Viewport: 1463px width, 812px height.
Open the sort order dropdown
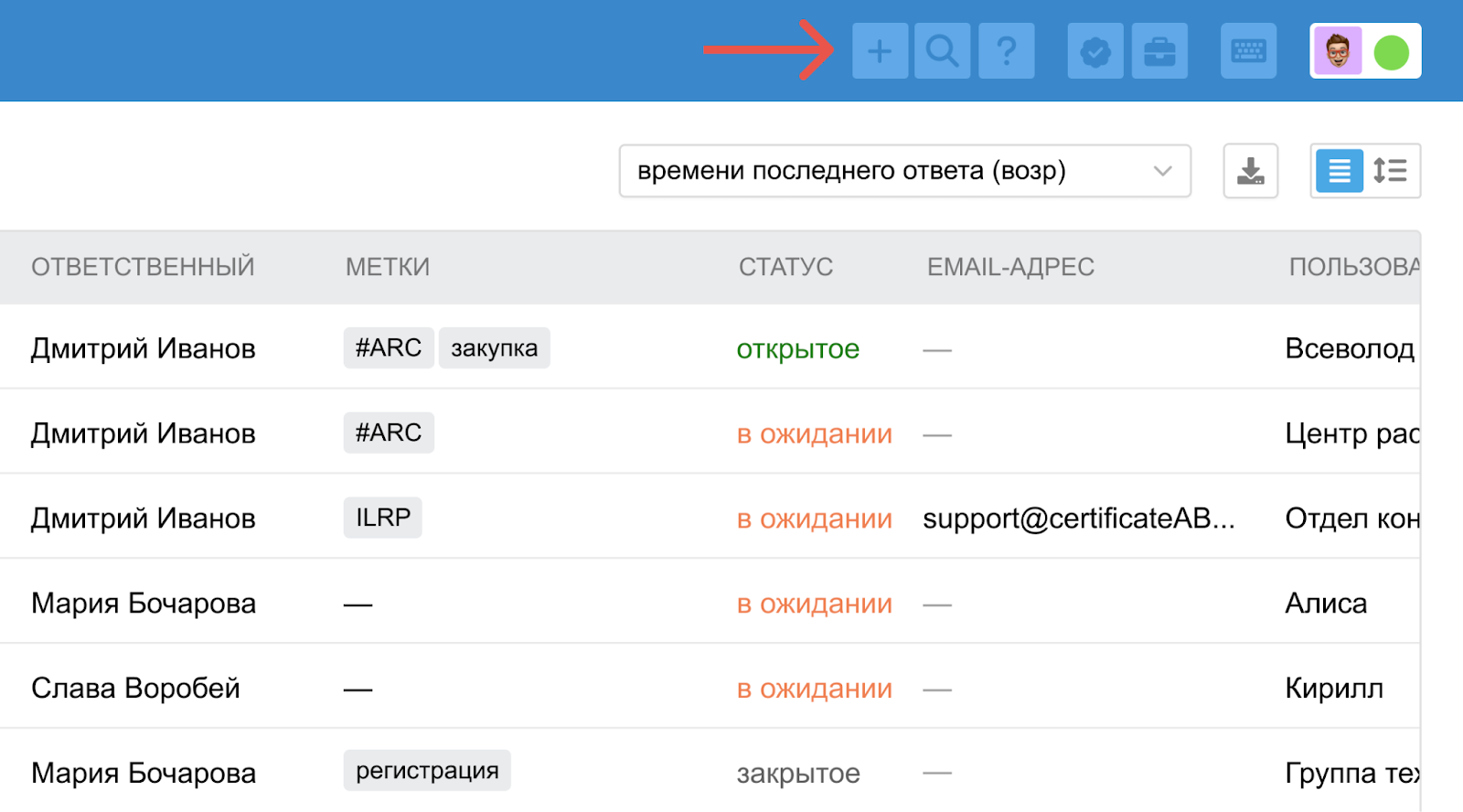point(903,171)
